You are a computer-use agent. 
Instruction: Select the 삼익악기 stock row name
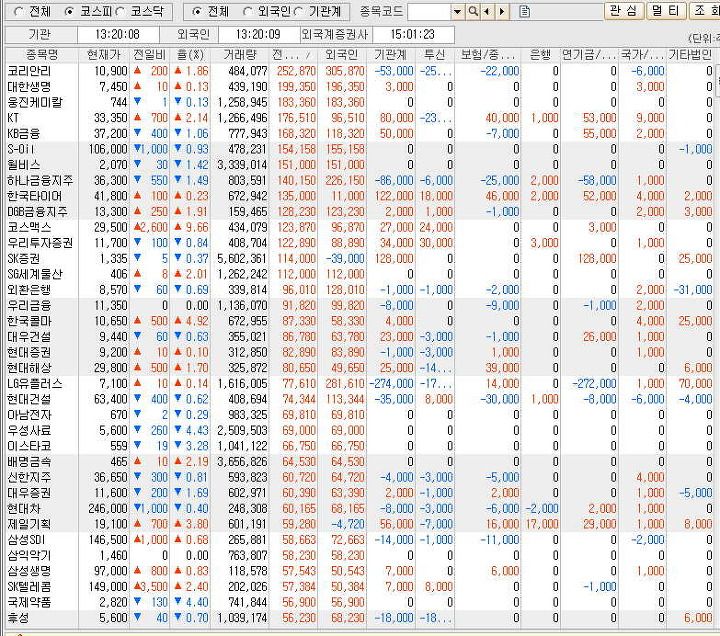[29, 555]
